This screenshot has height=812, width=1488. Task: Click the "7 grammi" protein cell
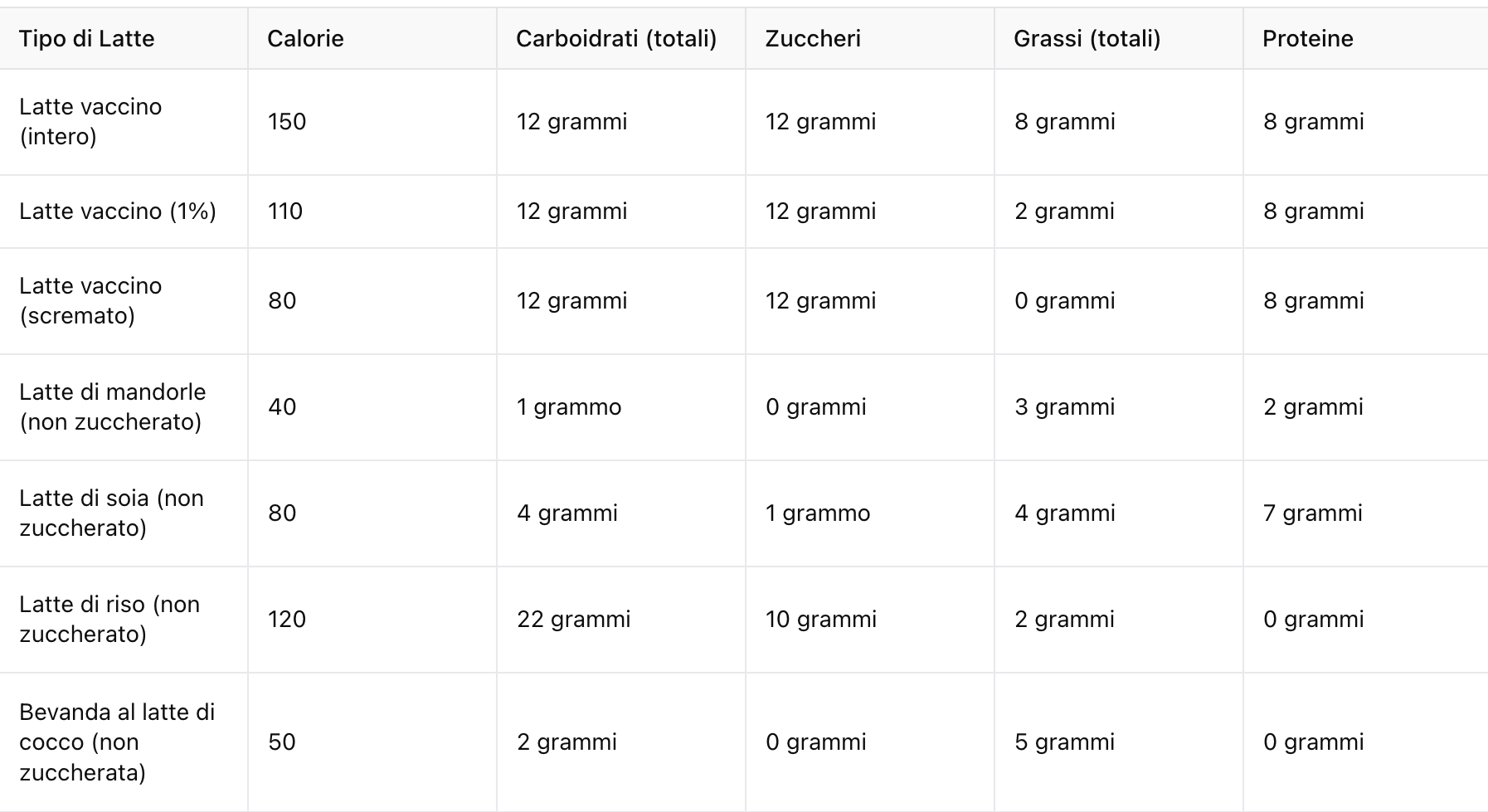[1312, 513]
